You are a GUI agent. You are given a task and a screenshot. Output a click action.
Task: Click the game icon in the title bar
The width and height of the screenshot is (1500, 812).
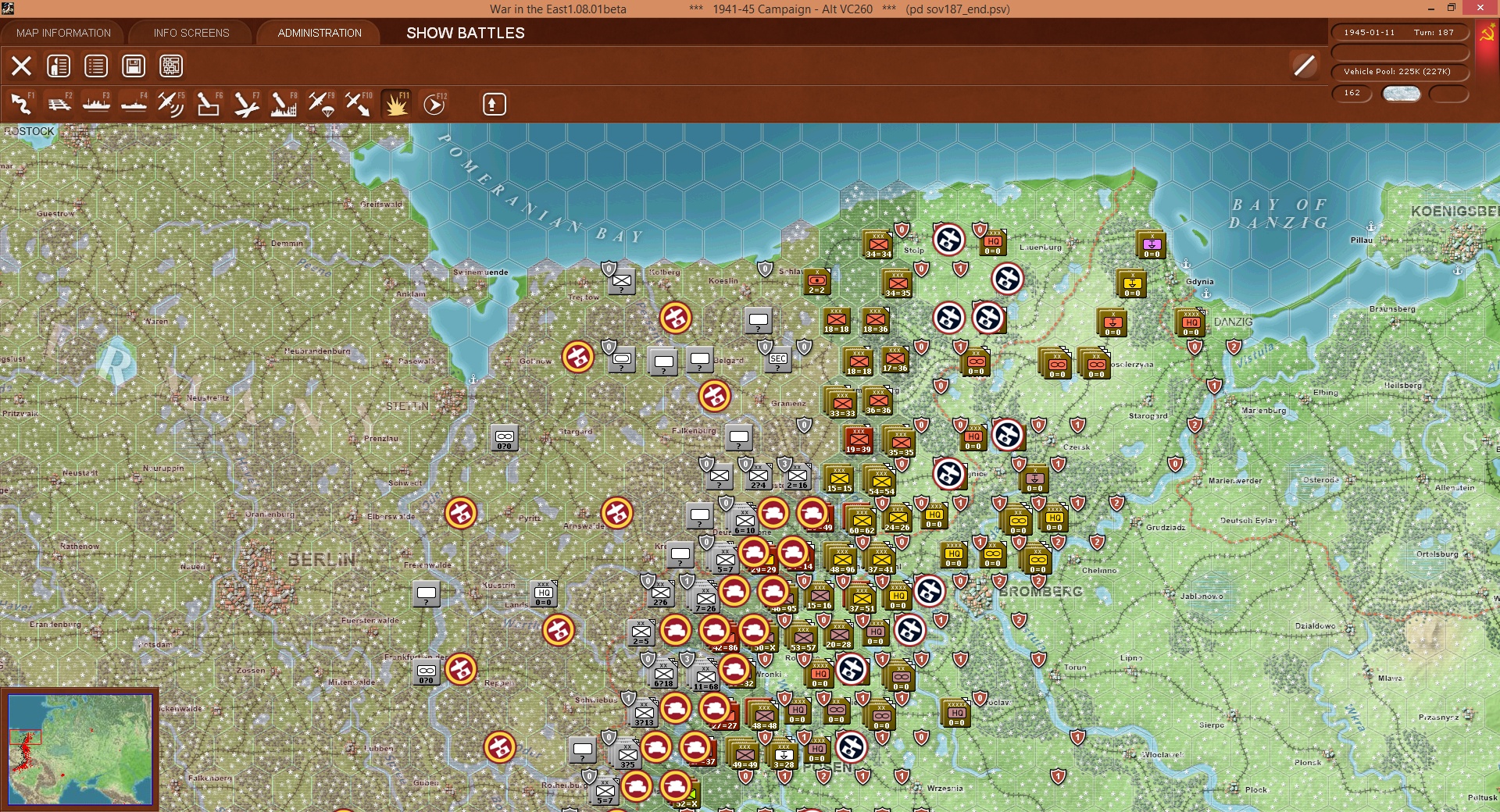[x=8, y=9]
